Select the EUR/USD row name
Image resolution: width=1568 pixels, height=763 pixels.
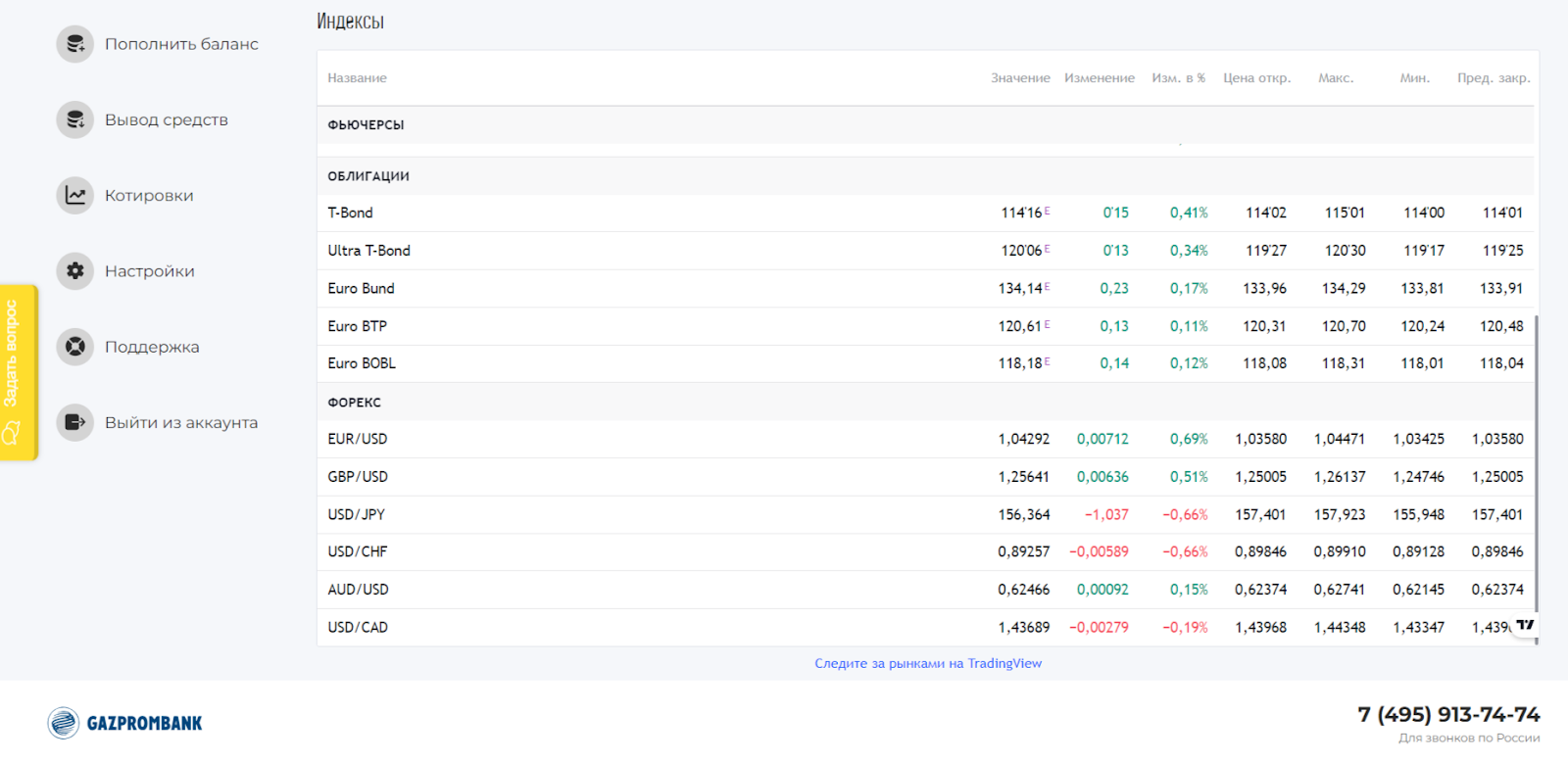(357, 439)
